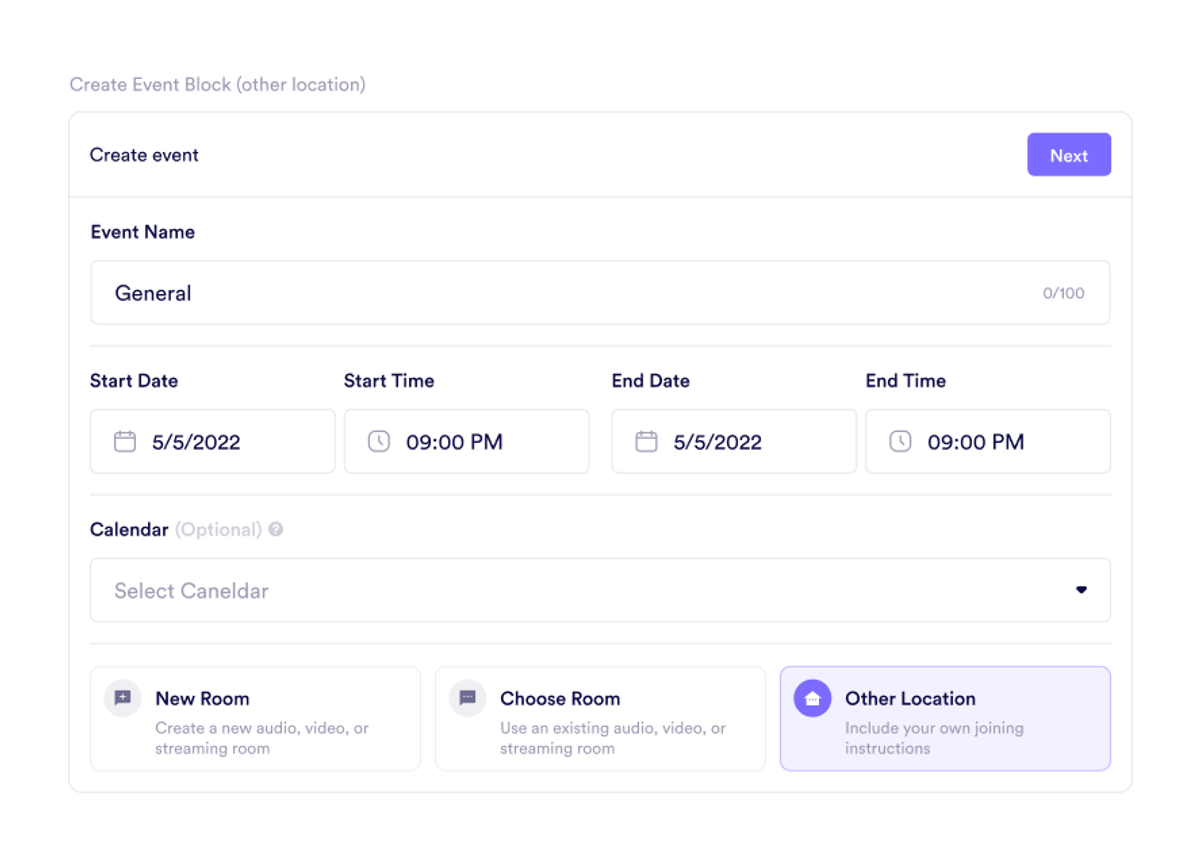Click the End Date 5/5/2022 value
1200x860 pixels.
tap(718, 442)
